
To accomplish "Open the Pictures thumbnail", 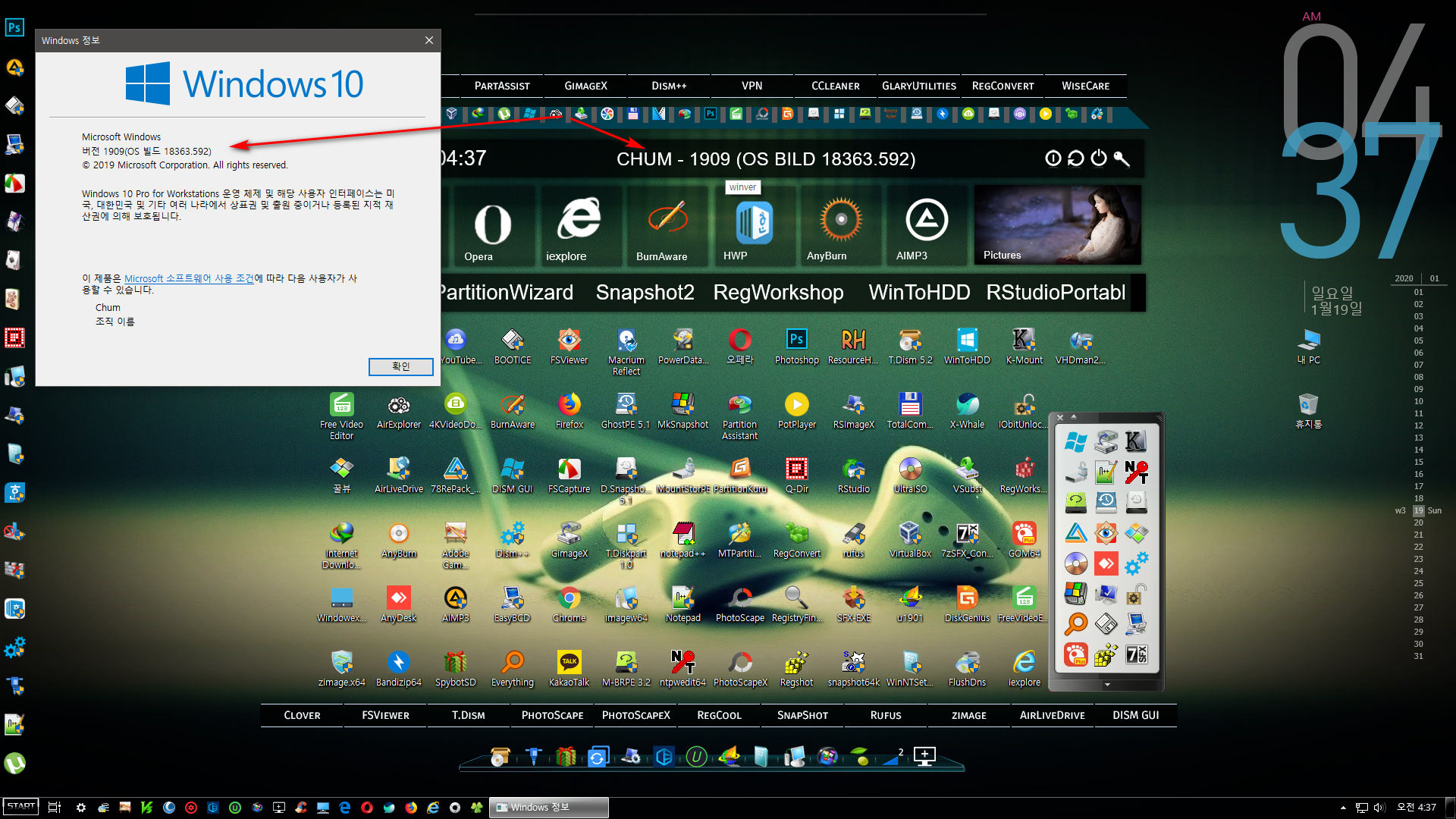I will click(1057, 225).
